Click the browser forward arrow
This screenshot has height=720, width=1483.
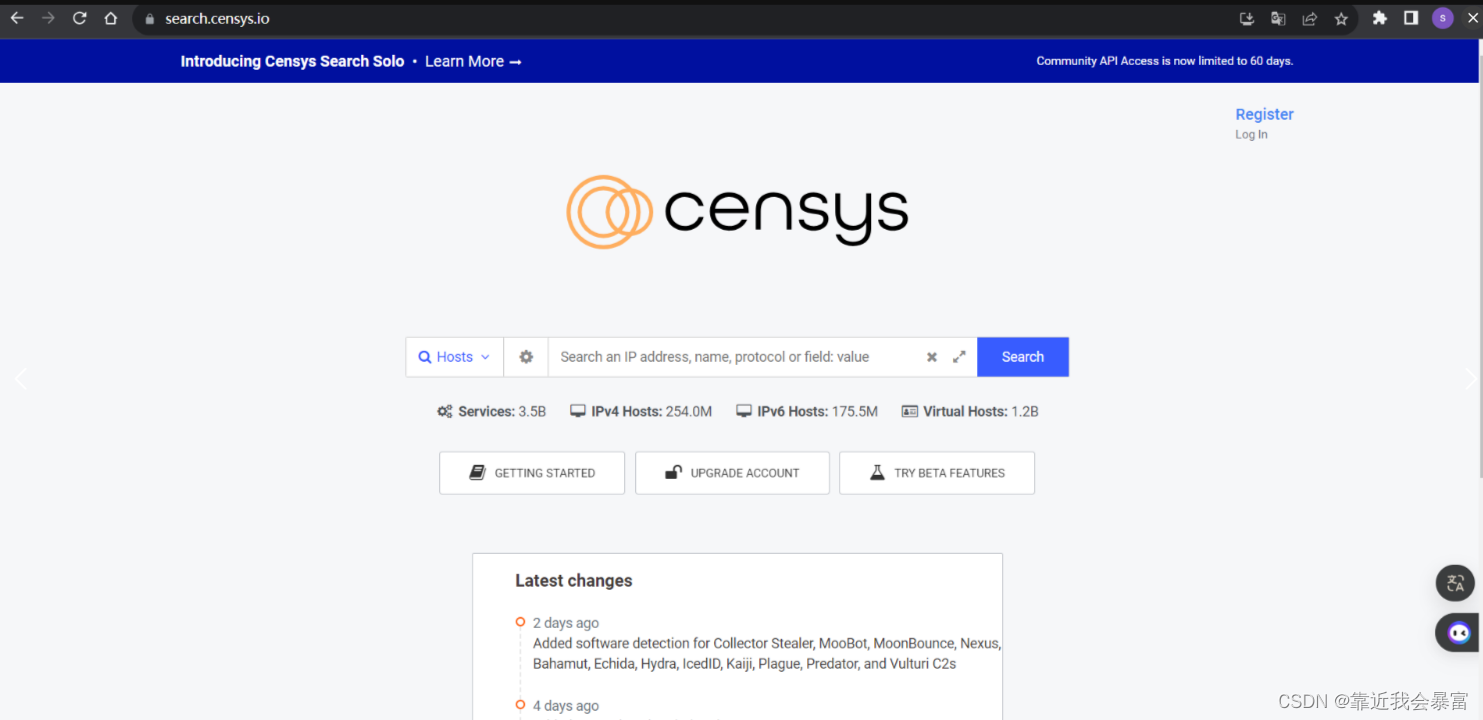(48, 18)
